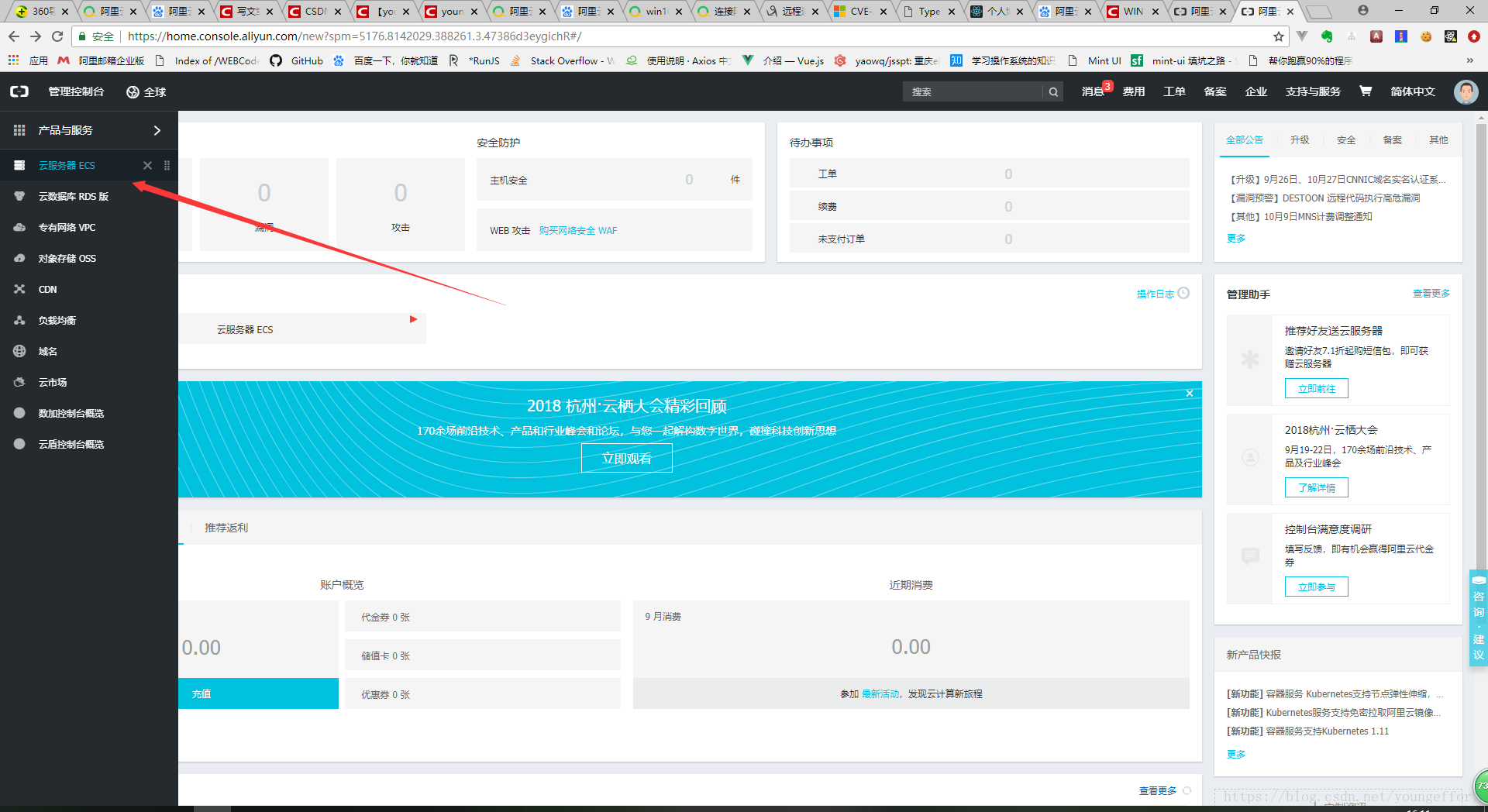Click the browser back arrow

[14, 36]
